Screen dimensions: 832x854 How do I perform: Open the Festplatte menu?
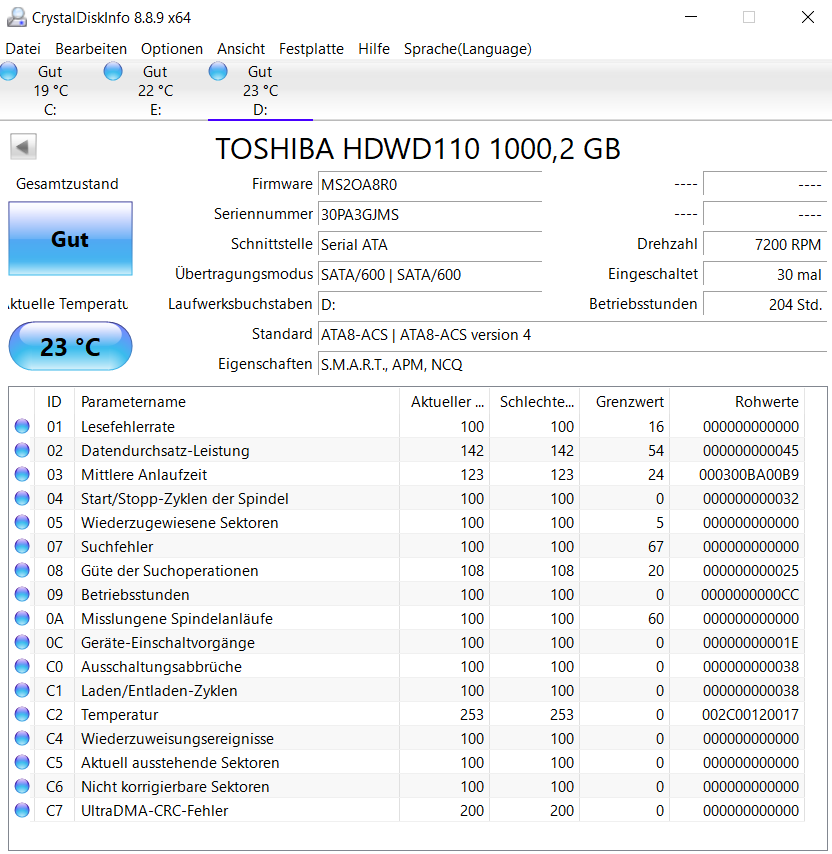click(x=311, y=49)
